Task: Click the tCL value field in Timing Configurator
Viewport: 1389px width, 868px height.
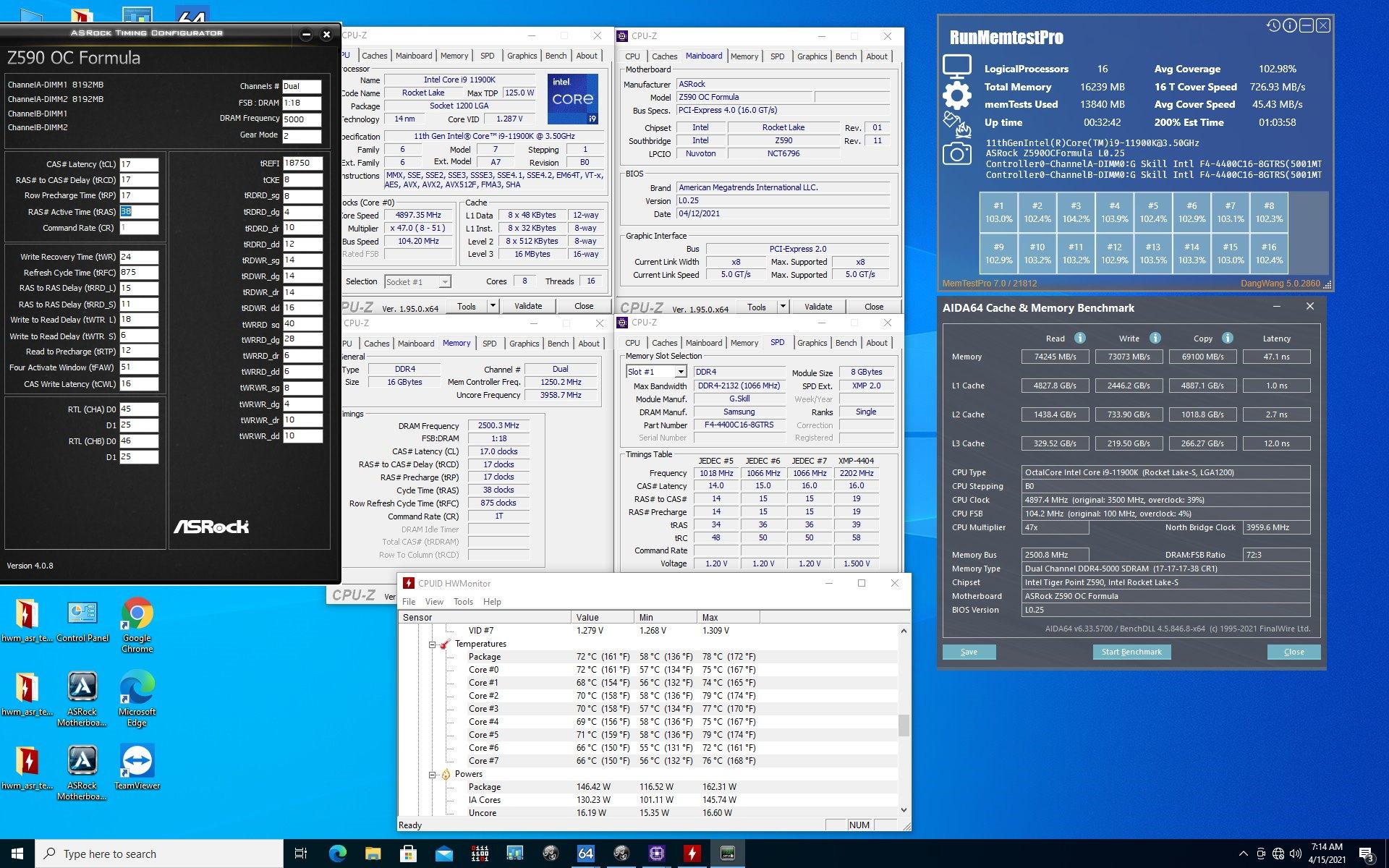Action: 139,164
